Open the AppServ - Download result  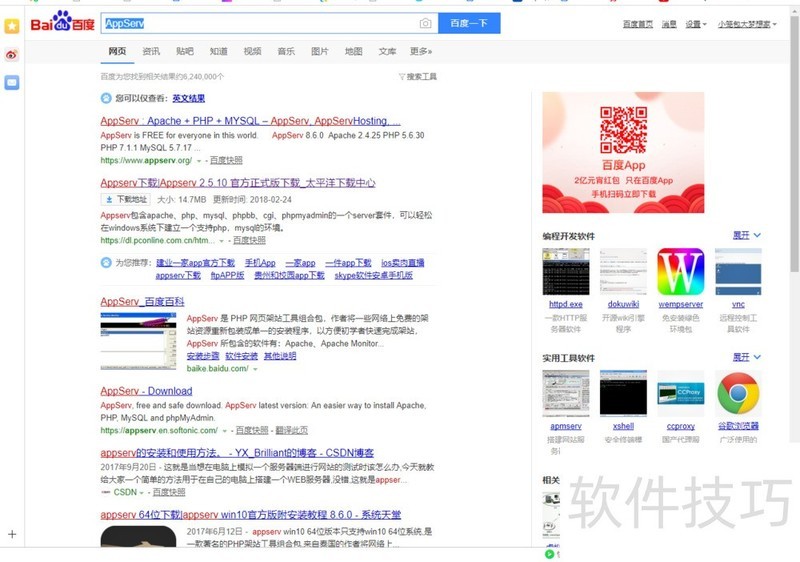(x=146, y=391)
